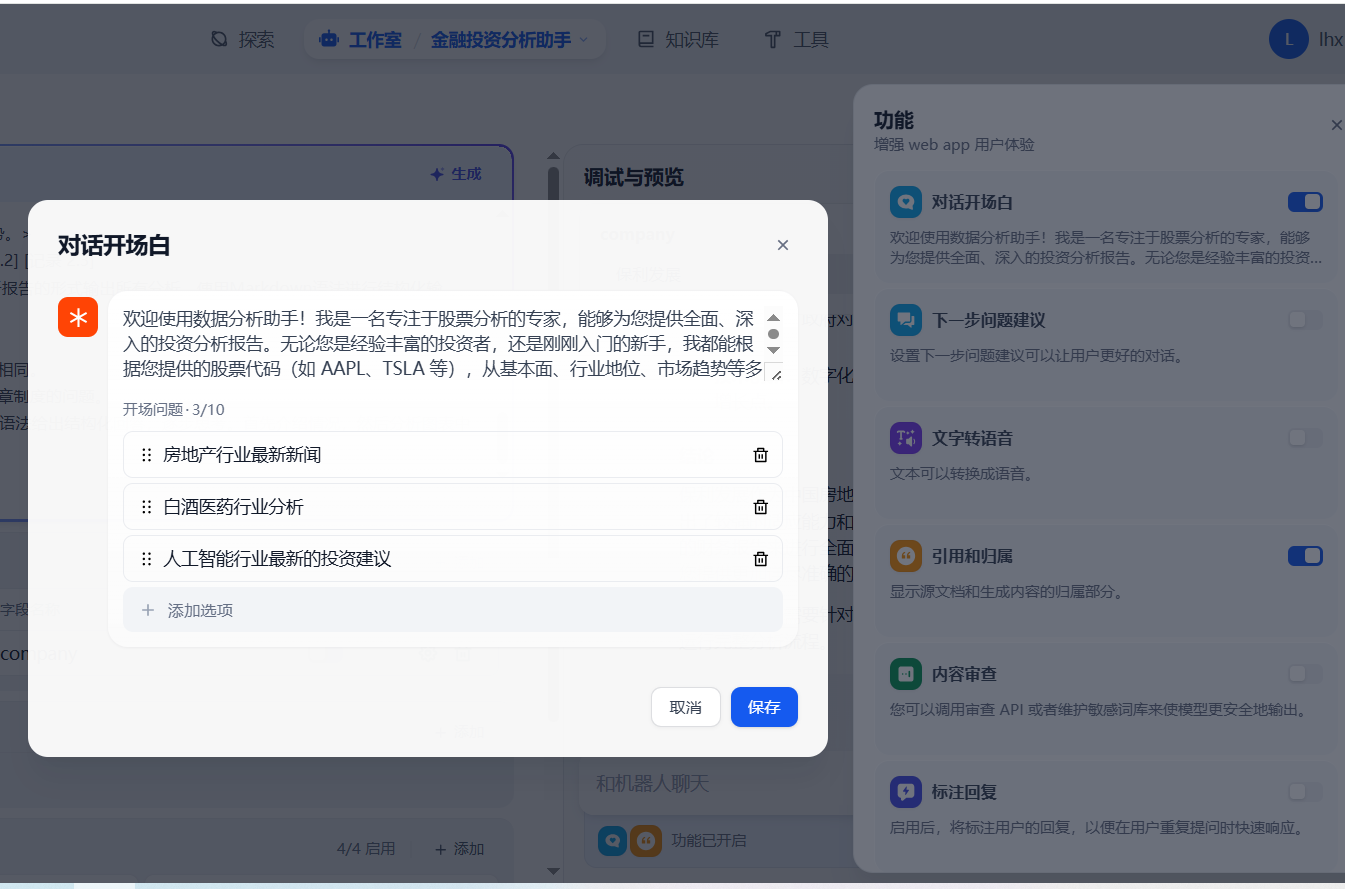Save the conversation opener settings
Screen dimensions: 1345x889
click(764, 707)
